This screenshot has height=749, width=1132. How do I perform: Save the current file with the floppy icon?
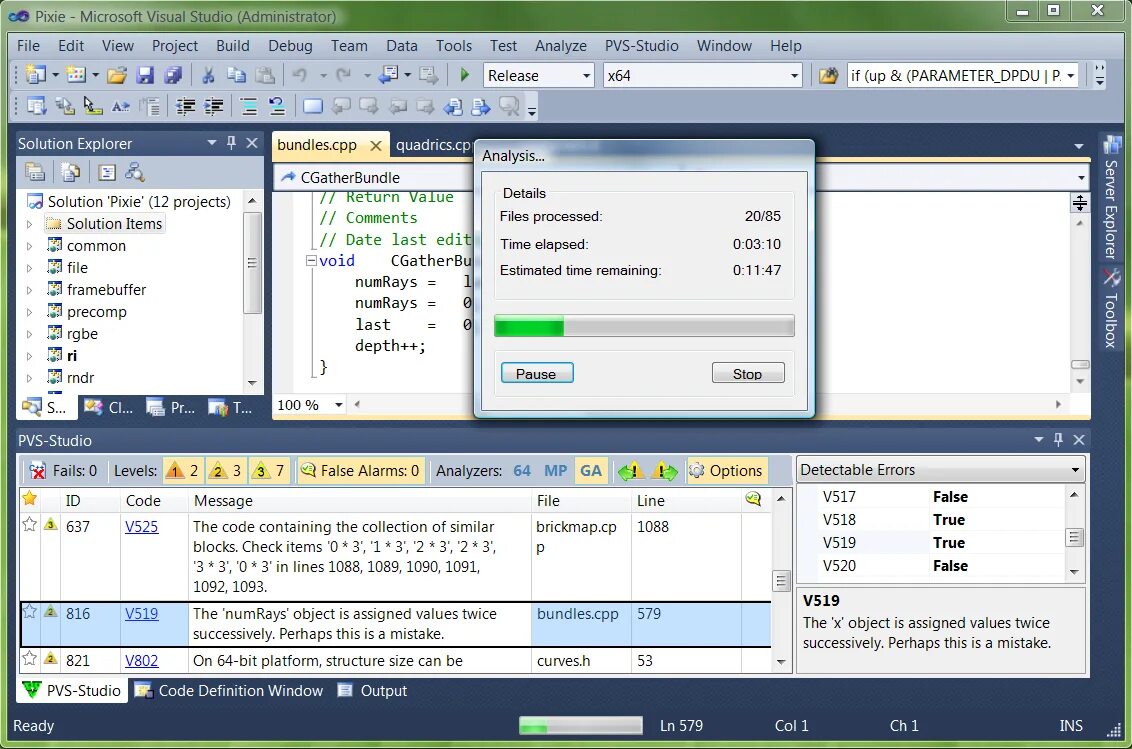point(145,75)
